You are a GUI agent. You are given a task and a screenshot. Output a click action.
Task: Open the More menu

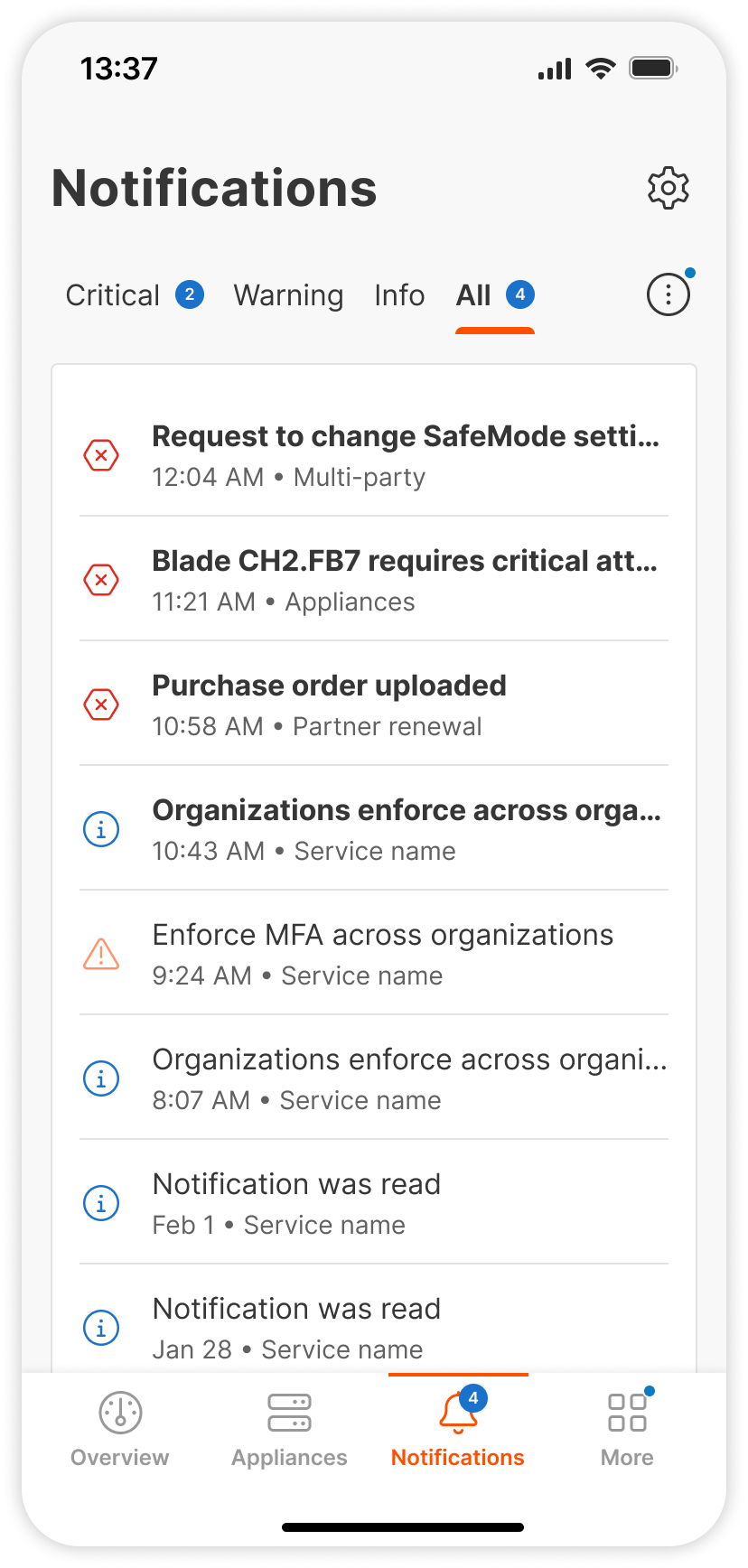(x=627, y=1429)
